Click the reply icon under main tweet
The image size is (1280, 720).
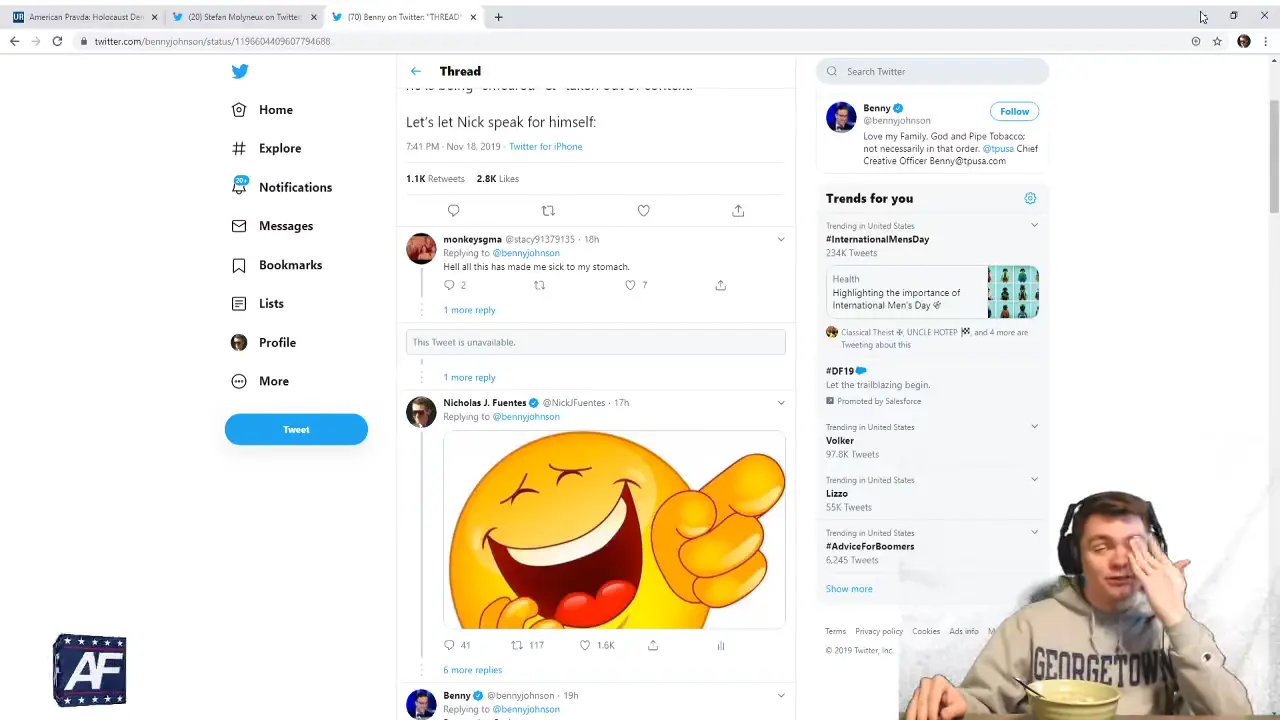[x=453, y=210]
